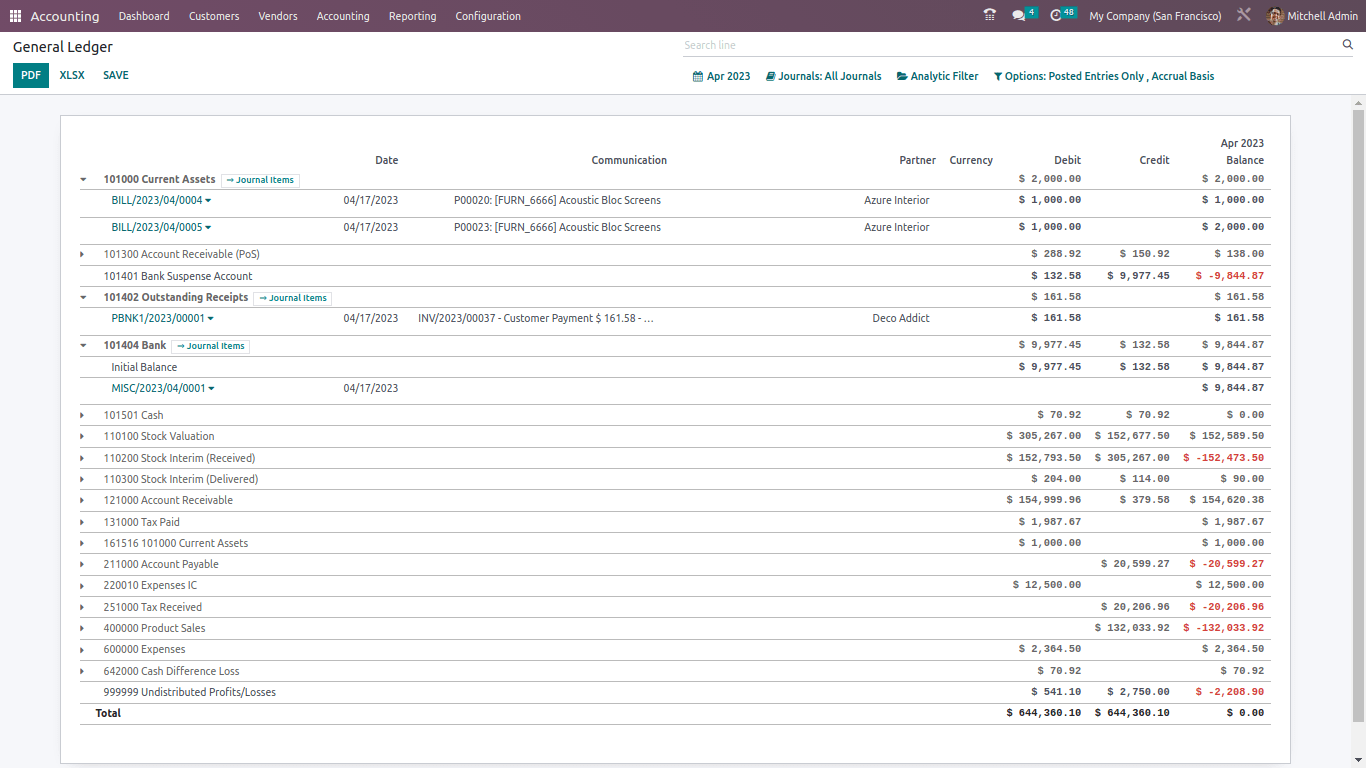Click the calendar icon beside Apr 2023
1366x768 pixels.
(699, 76)
